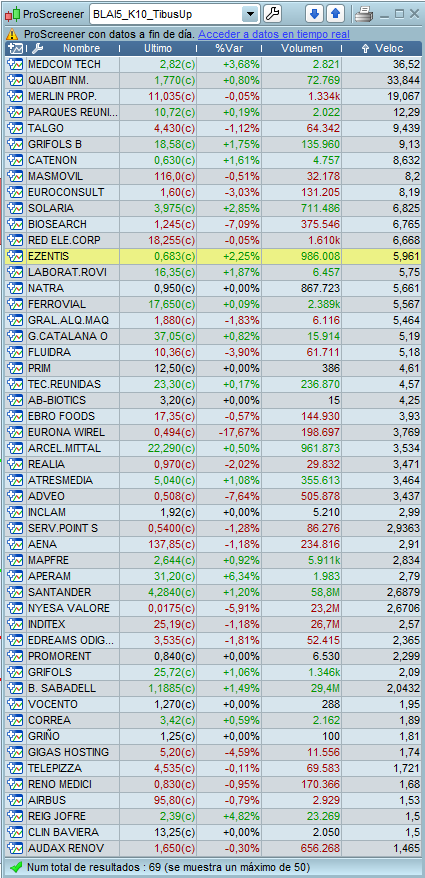
Task: Open chart icon for SANTANDER row
Action: point(14,592)
